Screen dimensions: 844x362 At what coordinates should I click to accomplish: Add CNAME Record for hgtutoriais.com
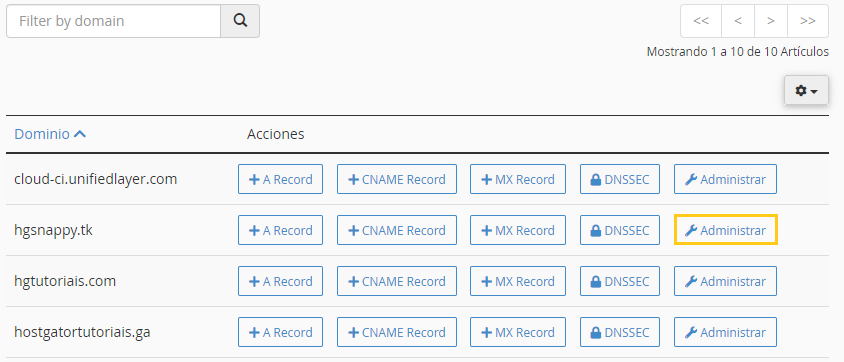coord(397,281)
